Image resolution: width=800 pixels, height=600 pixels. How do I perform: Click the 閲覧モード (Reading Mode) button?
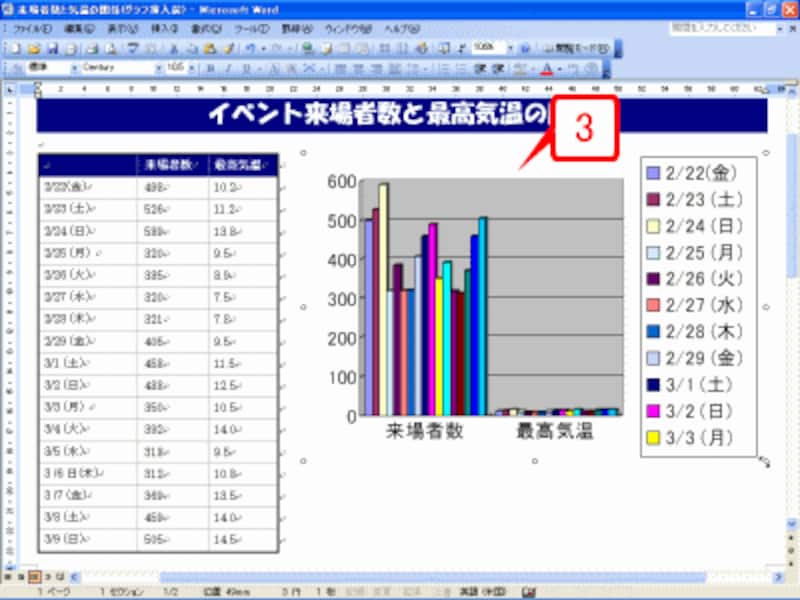(x=578, y=47)
